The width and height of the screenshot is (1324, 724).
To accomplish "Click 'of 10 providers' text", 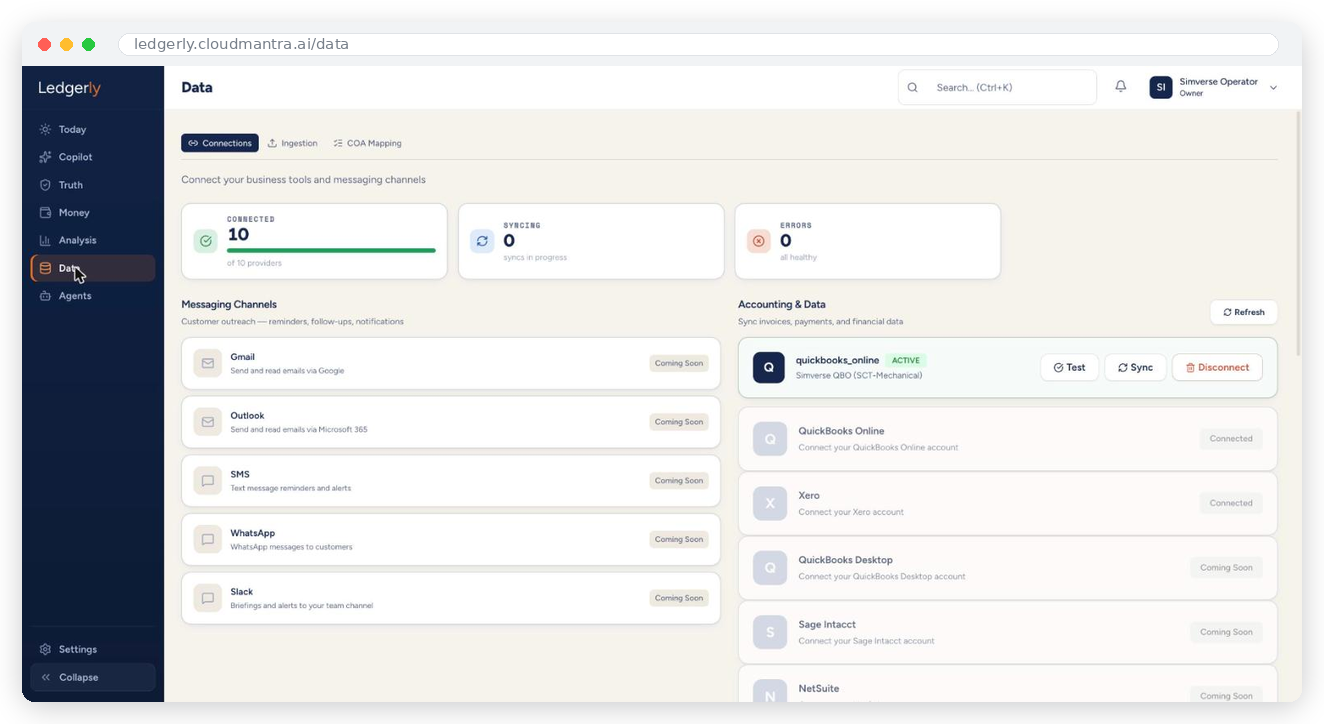I will pyautogui.click(x=254, y=263).
